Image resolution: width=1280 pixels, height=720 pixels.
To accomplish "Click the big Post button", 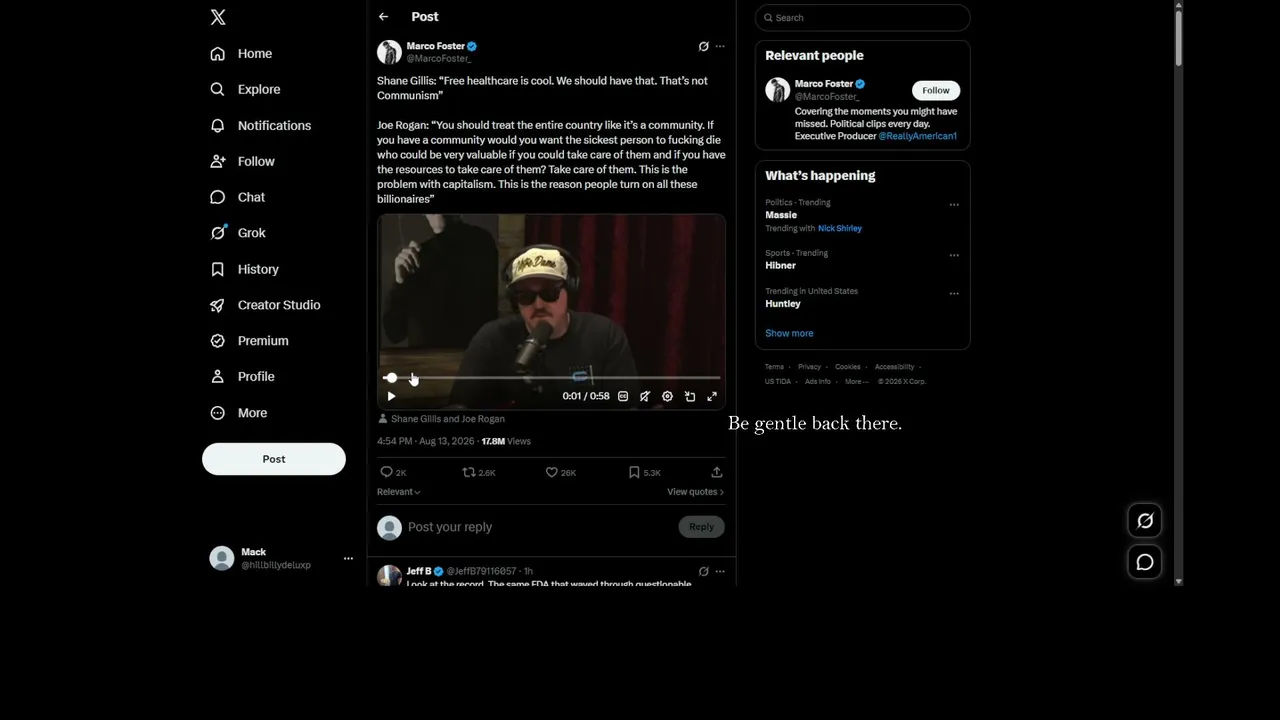I will click(274, 459).
